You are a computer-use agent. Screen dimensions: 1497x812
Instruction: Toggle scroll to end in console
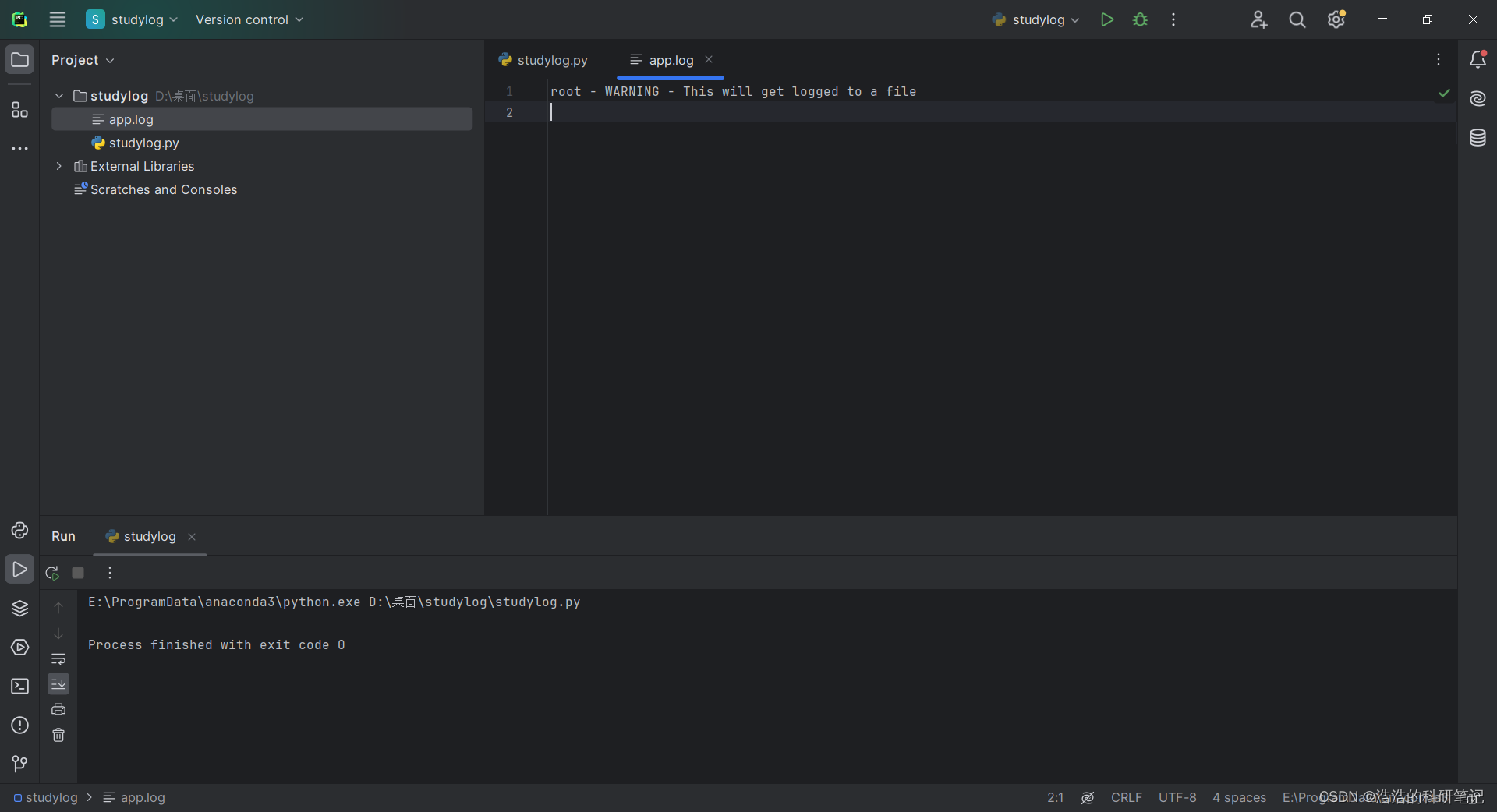pyautogui.click(x=58, y=684)
